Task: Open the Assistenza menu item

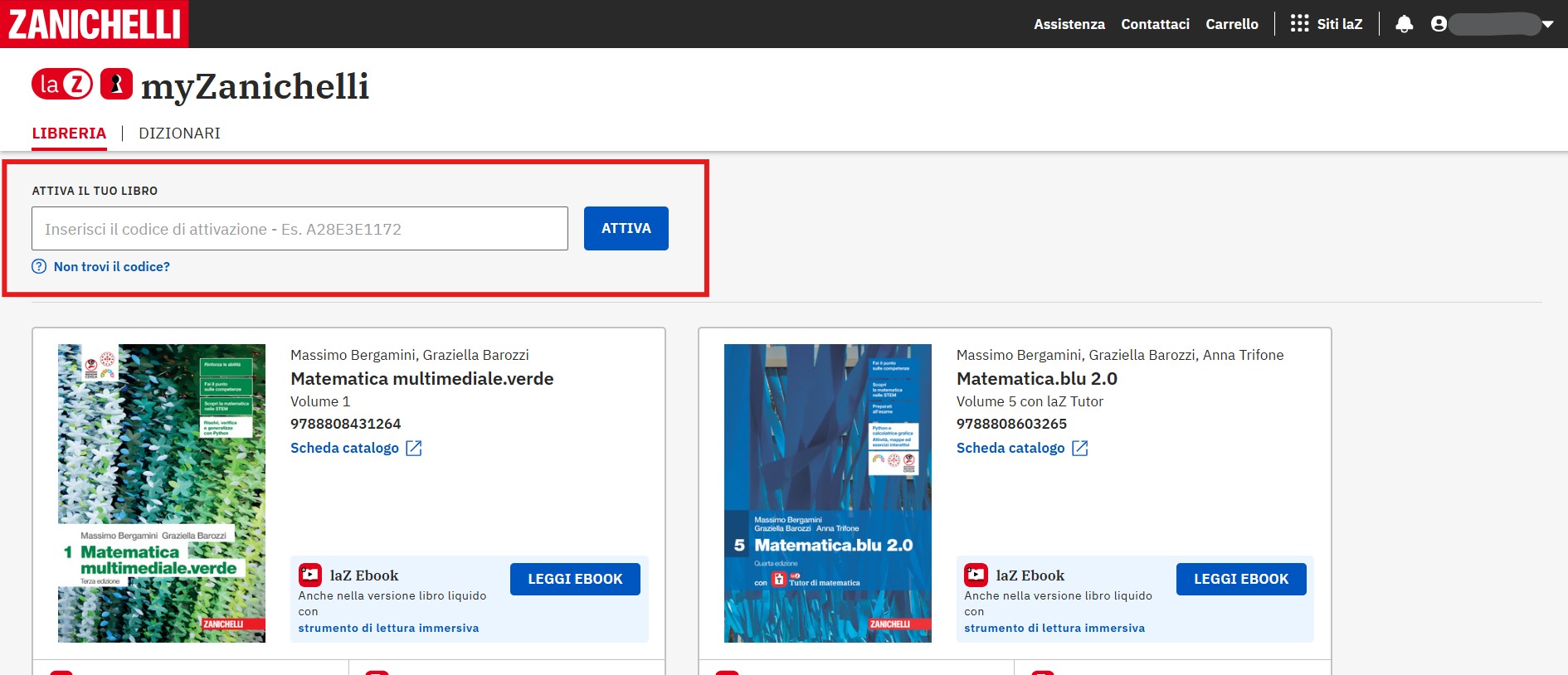Action: click(x=1069, y=24)
